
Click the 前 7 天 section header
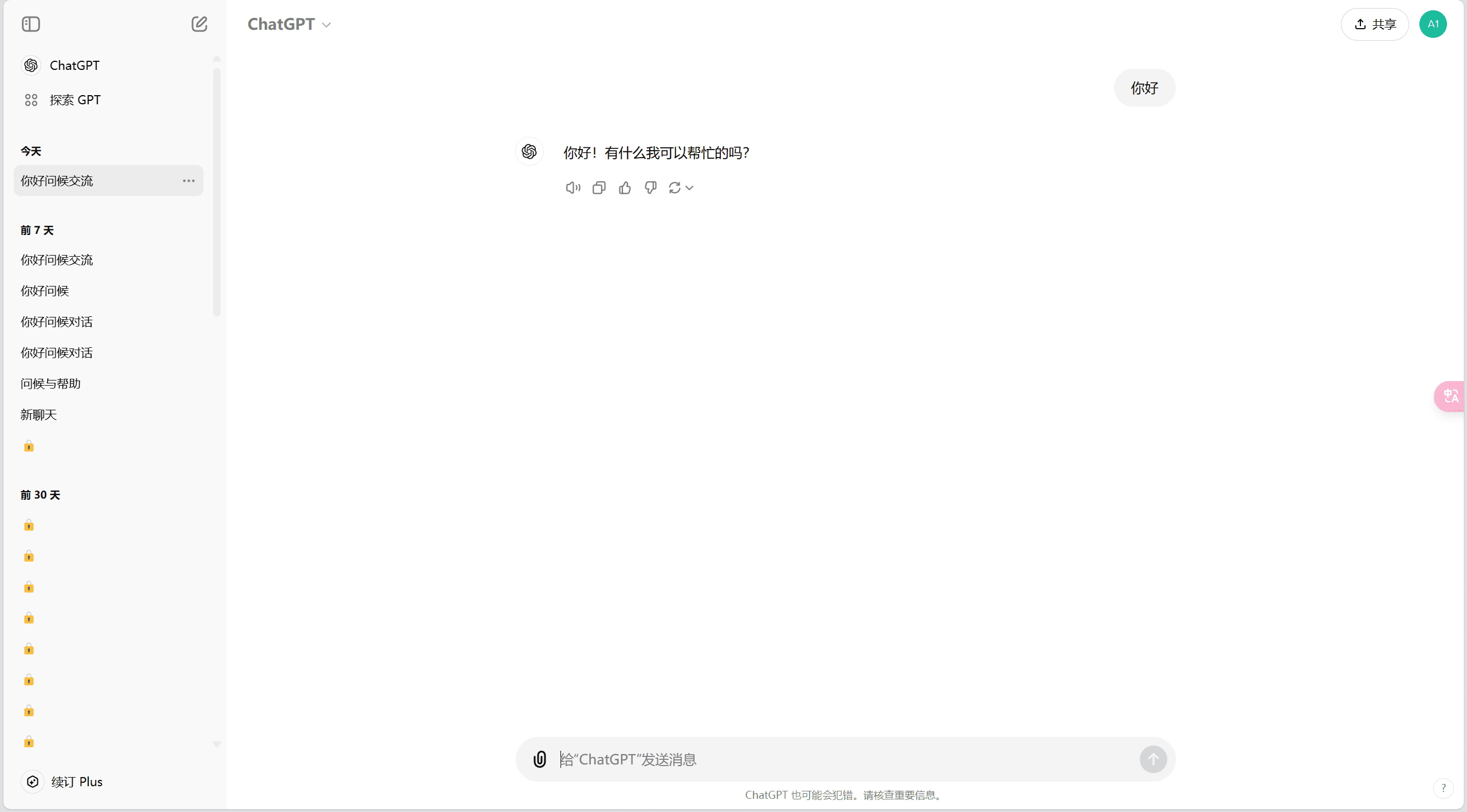[x=37, y=230]
